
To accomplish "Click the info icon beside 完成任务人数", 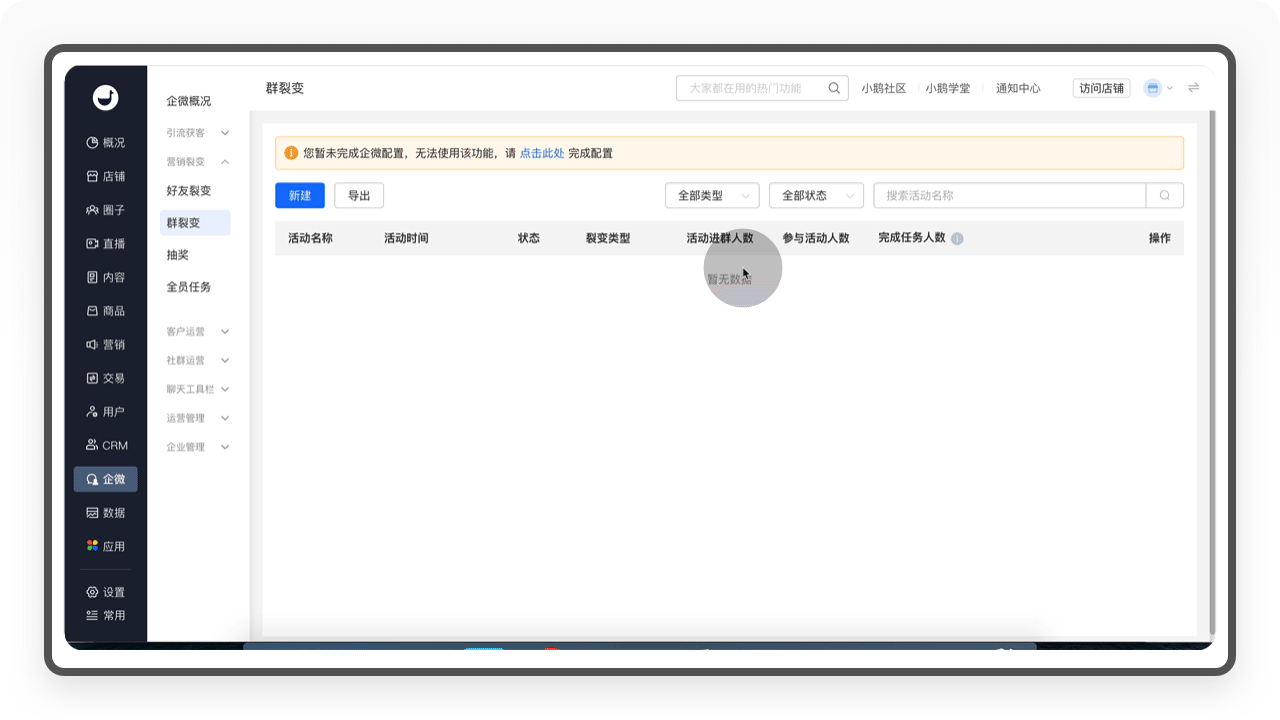I will tap(957, 239).
